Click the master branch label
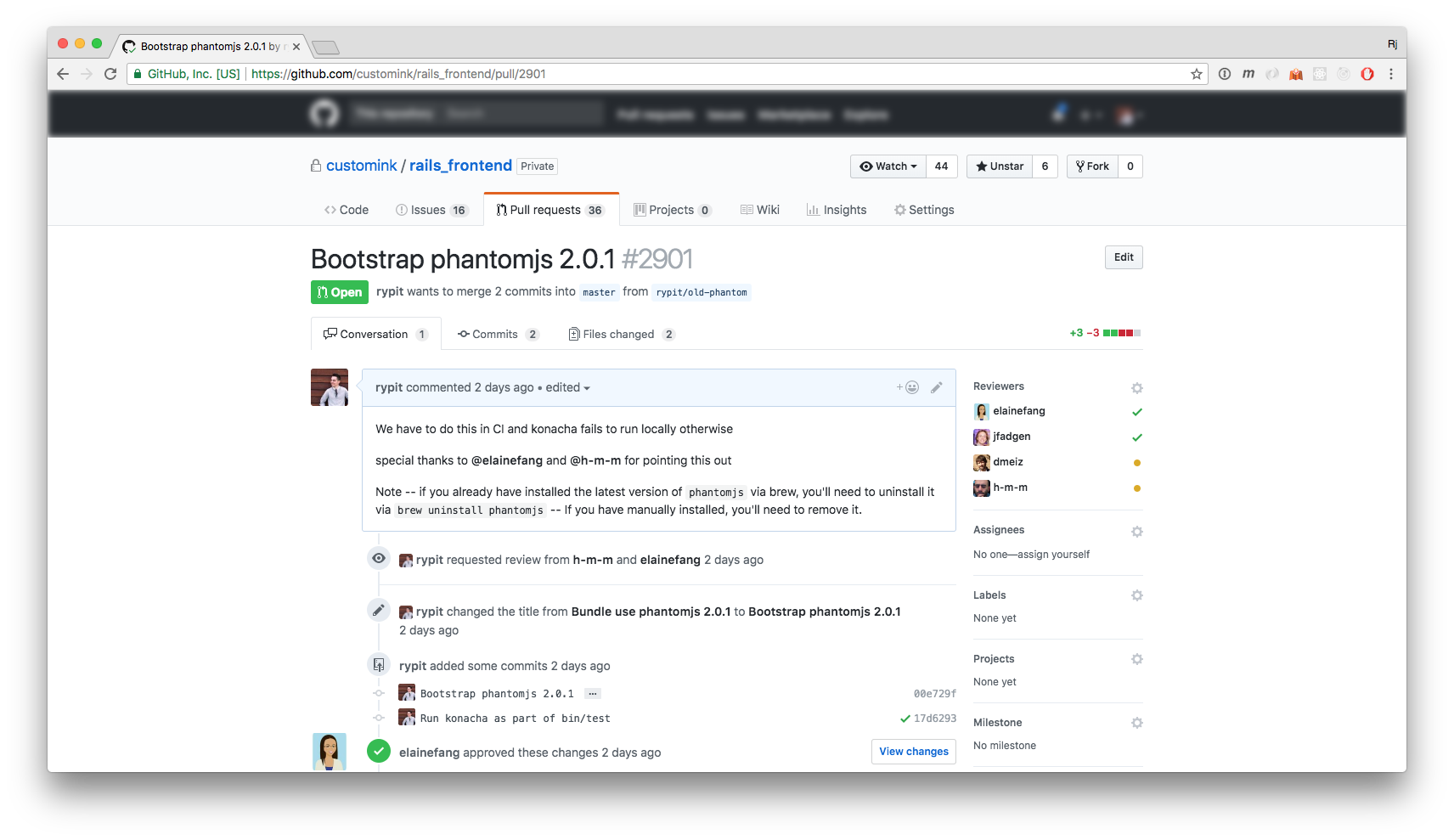Viewport: 1454px width, 840px height. coord(599,292)
